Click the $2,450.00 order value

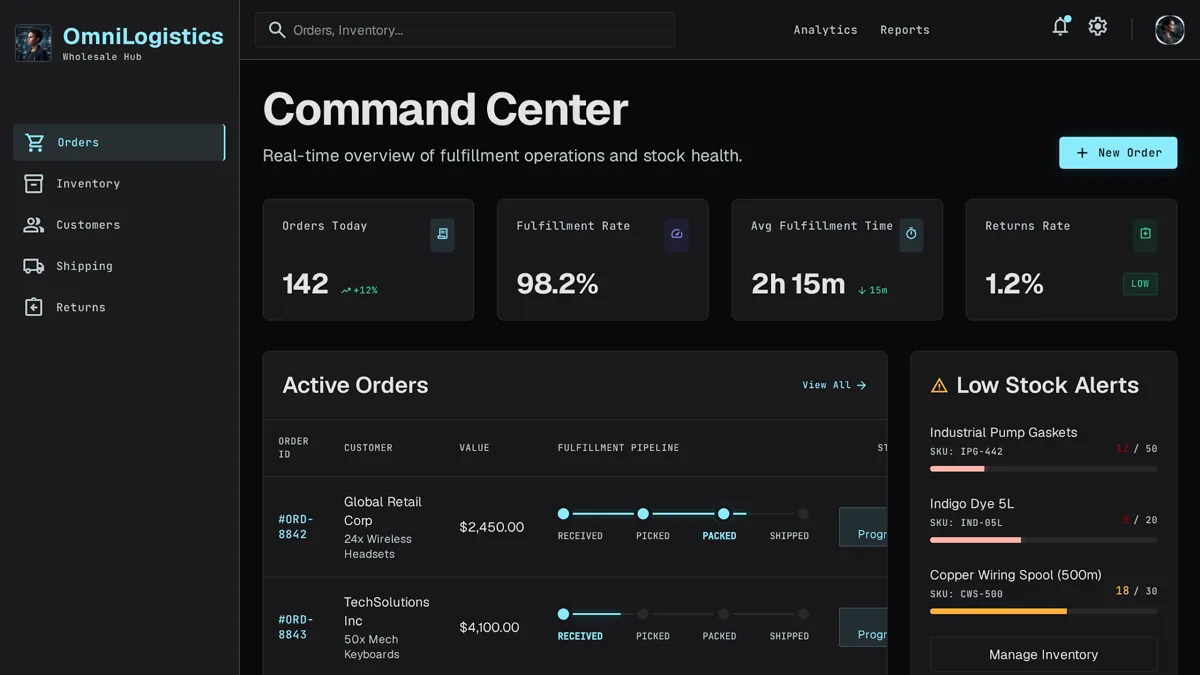coord(491,527)
